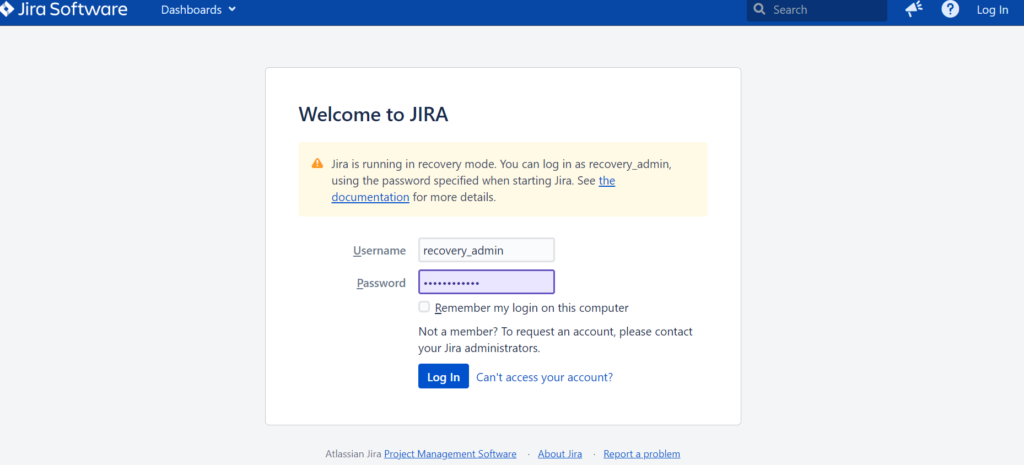
Task: Click the Username label
Action: [x=379, y=250]
